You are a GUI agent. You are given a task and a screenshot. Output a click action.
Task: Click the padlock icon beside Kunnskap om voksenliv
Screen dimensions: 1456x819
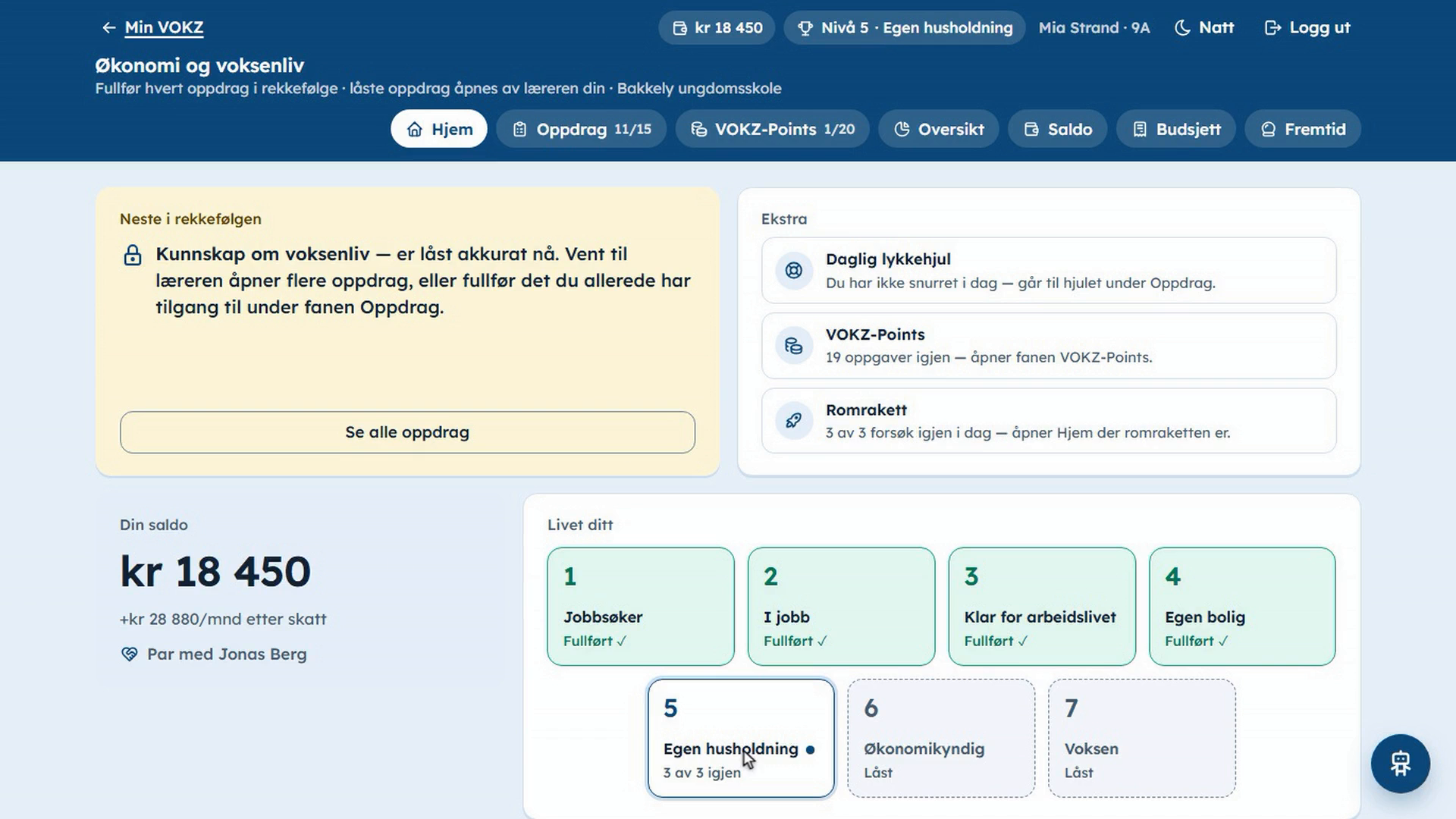[133, 256]
